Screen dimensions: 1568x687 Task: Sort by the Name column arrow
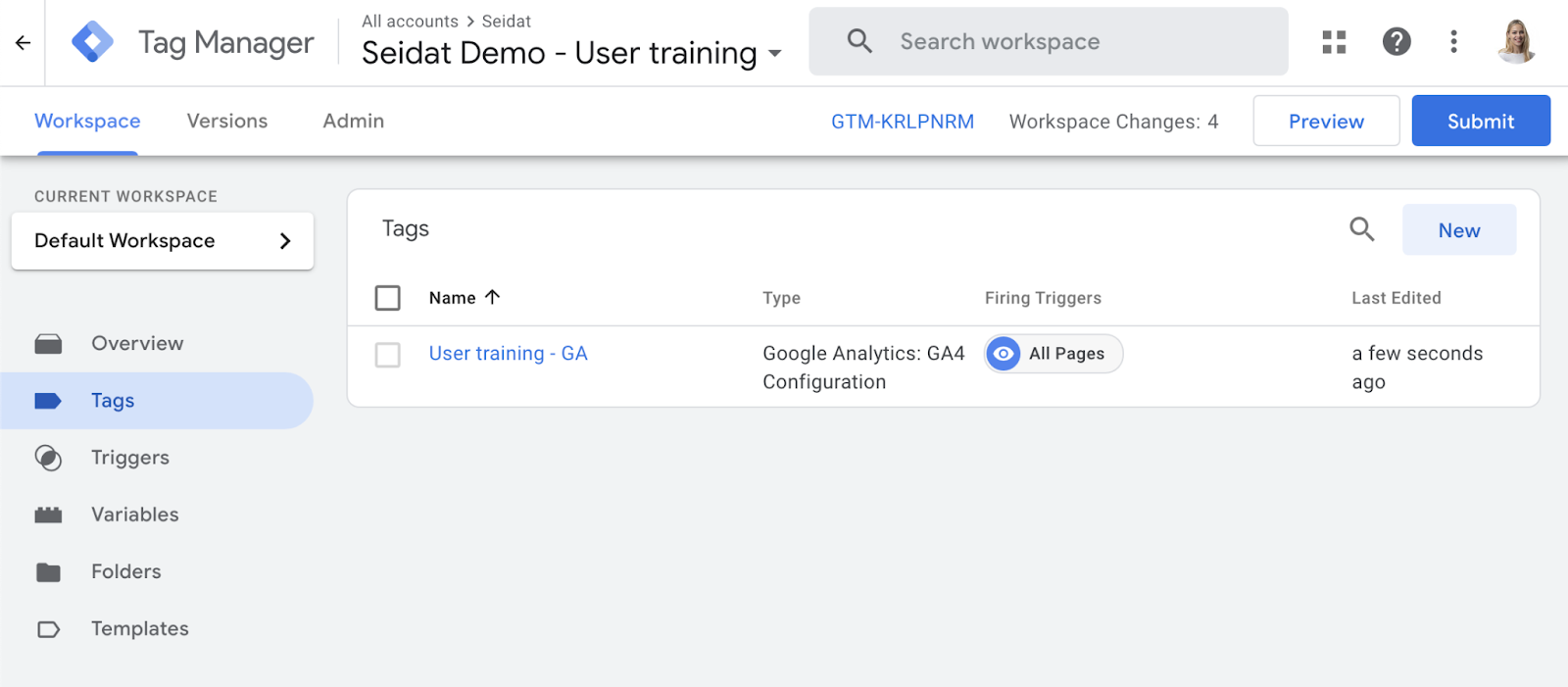[x=493, y=297]
